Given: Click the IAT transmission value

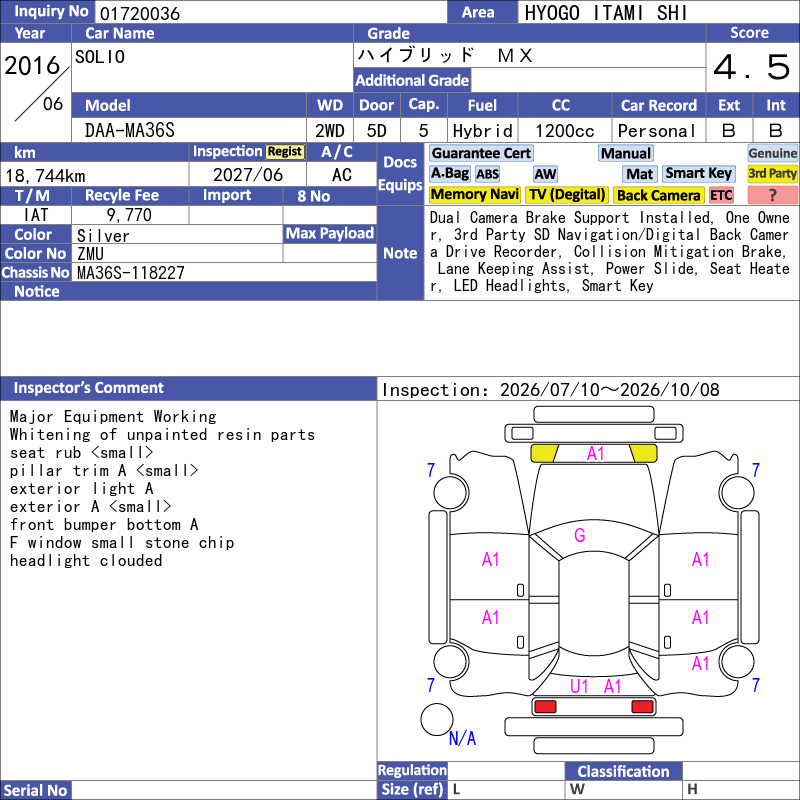Looking at the screenshot, I should pos(36,215).
